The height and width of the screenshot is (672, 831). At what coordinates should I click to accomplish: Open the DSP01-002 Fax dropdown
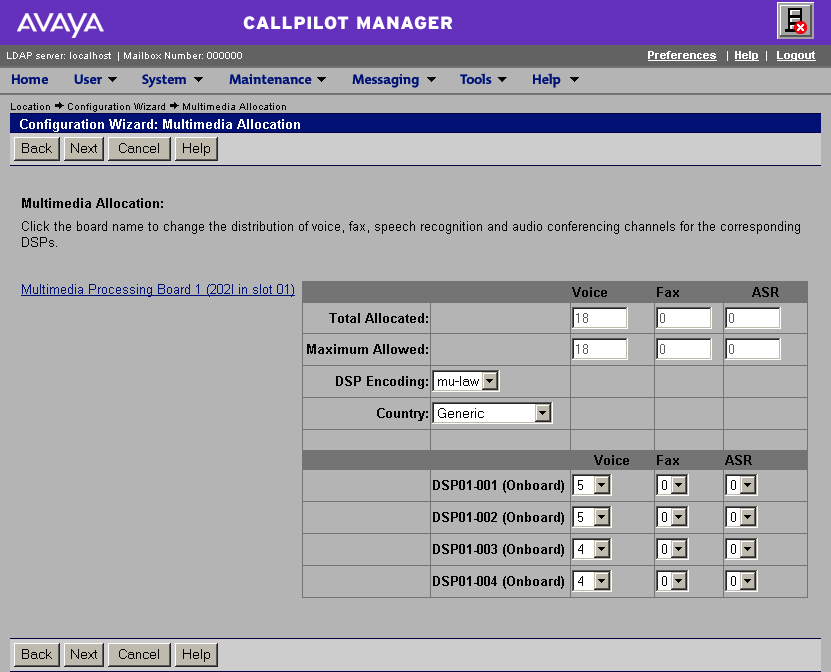672,517
